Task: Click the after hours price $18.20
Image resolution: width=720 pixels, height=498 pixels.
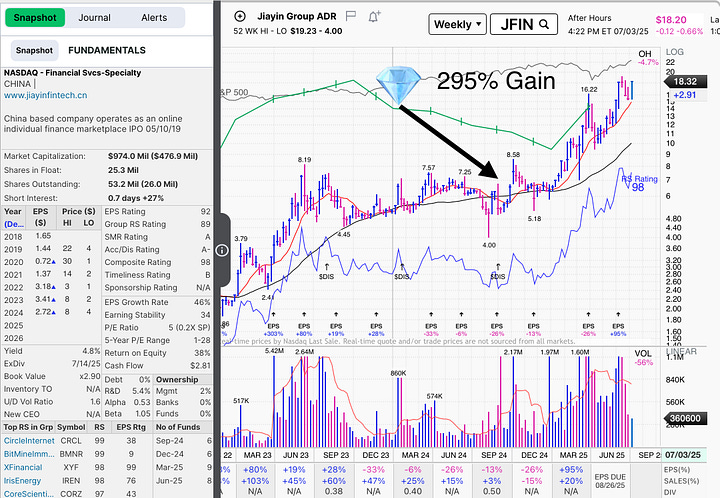Action: pos(671,20)
